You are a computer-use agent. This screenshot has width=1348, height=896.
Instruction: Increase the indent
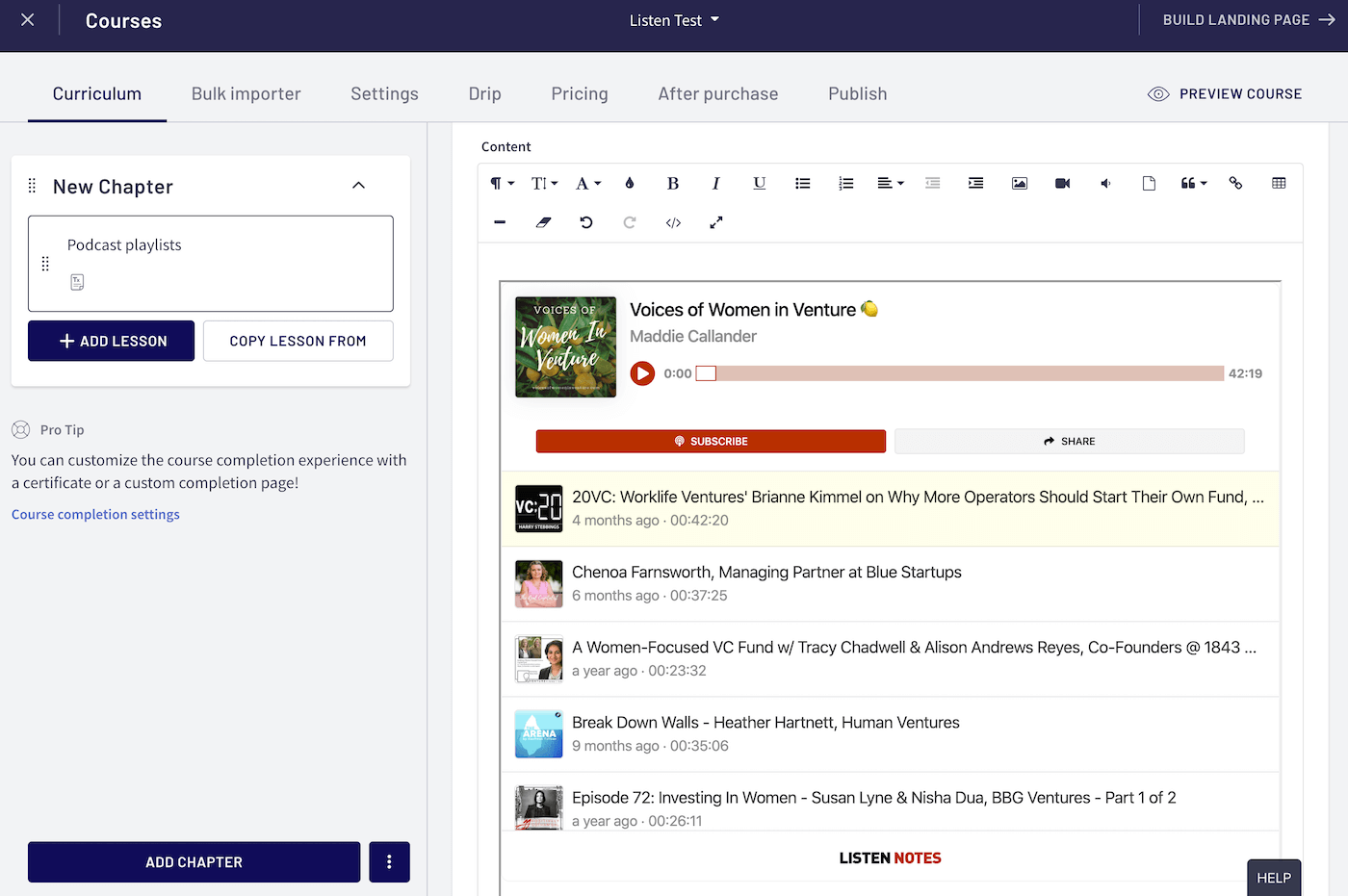point(975,184)
